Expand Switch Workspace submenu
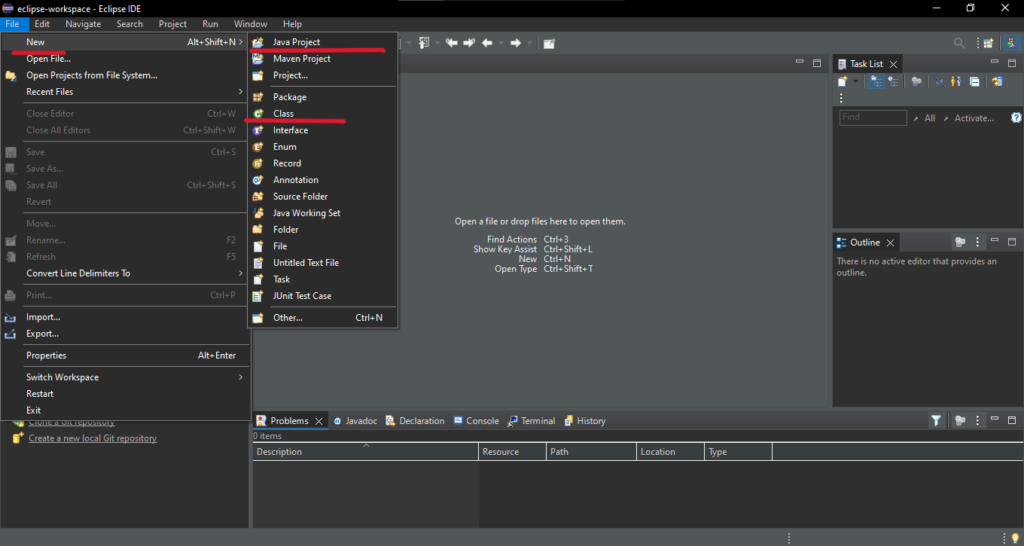The image size is (1024, 546). pyautogui.click(x=126, y=377)
